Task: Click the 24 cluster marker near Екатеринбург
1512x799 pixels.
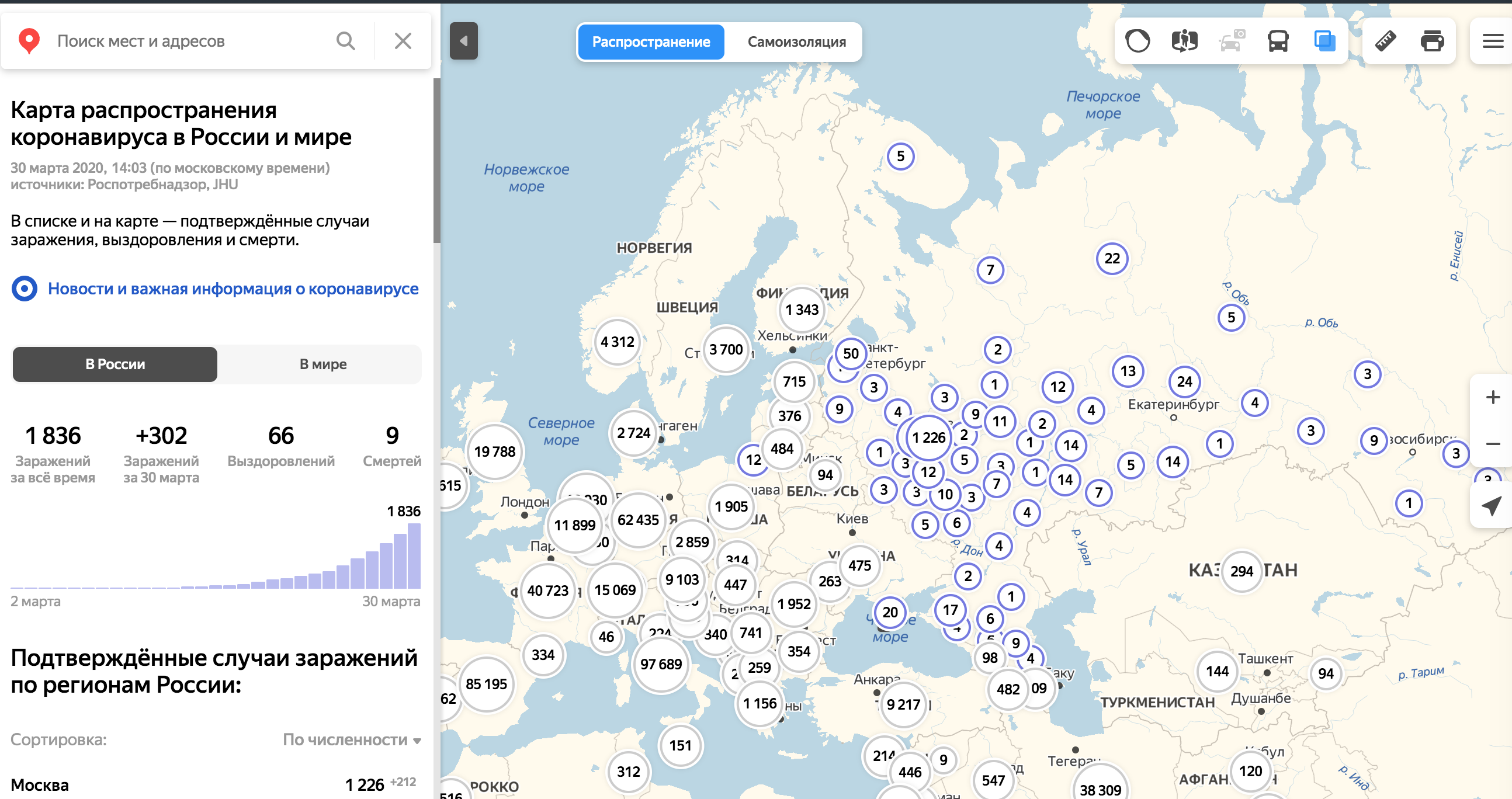Action: [x=1184, y=382]
